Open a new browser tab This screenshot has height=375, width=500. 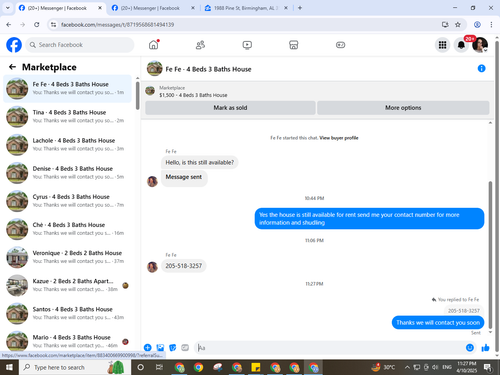300,8
